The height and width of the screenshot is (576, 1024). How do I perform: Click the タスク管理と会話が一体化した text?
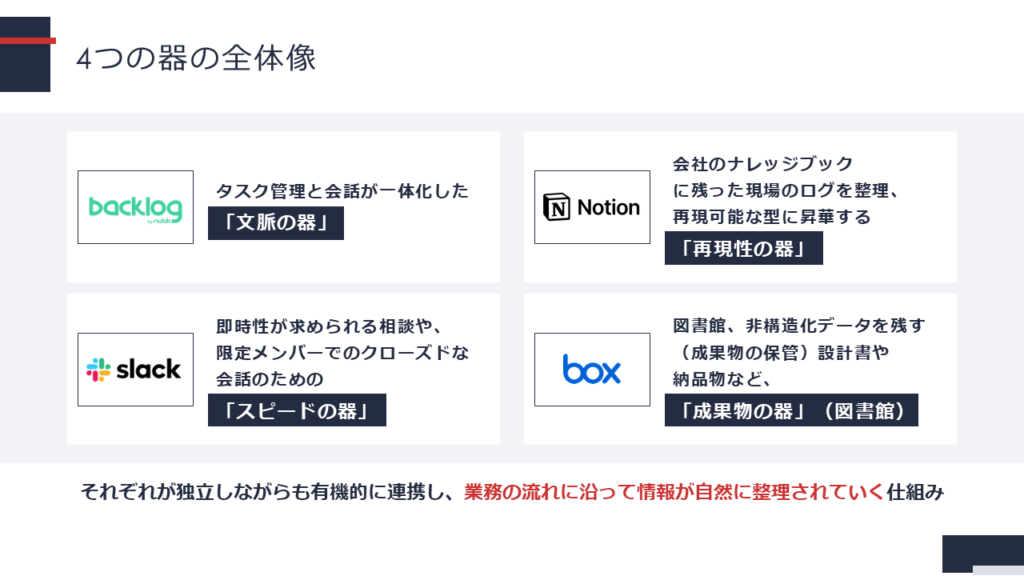coord(342,191)
